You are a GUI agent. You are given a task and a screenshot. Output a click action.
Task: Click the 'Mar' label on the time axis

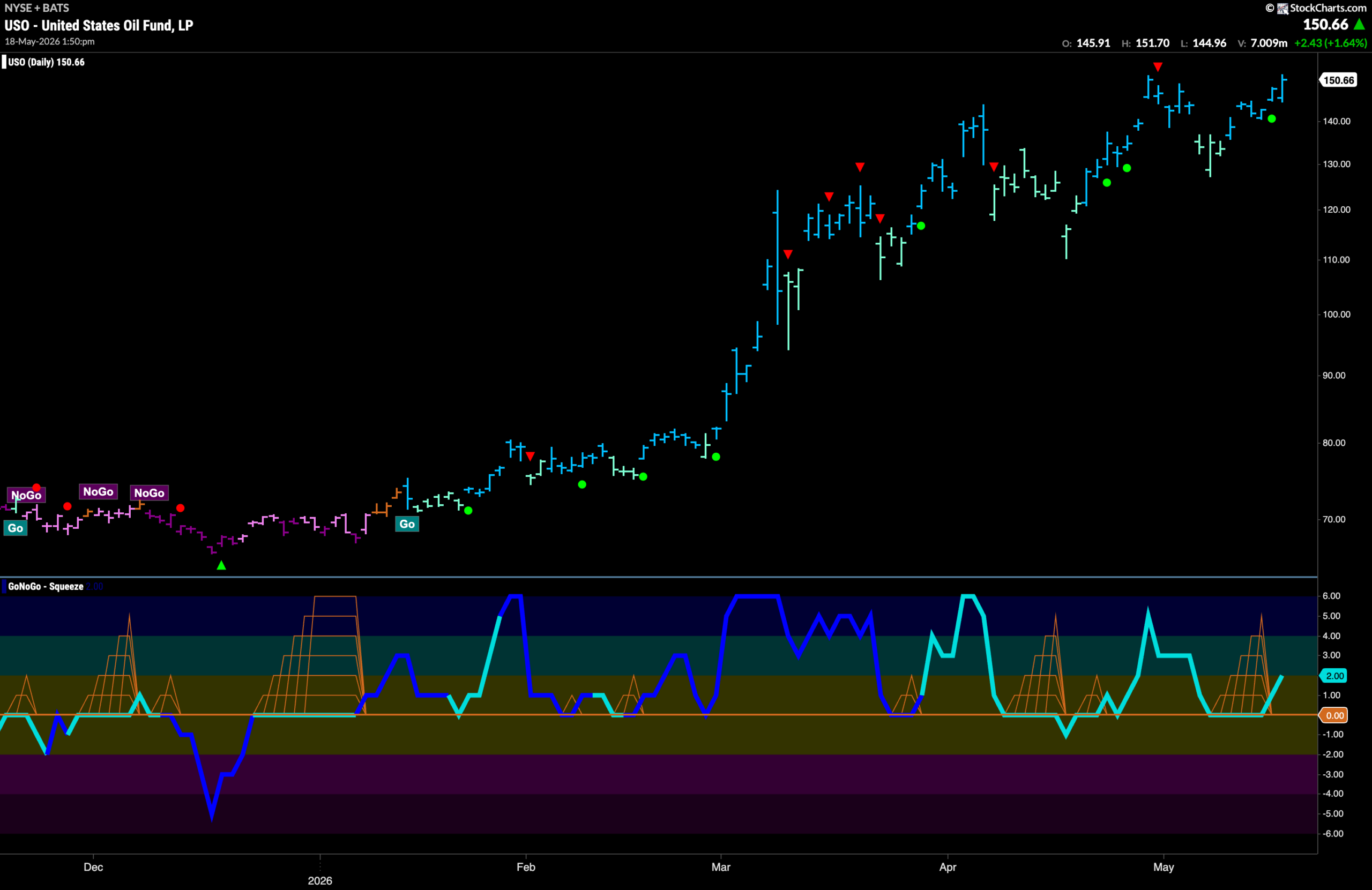coord(721,867)
